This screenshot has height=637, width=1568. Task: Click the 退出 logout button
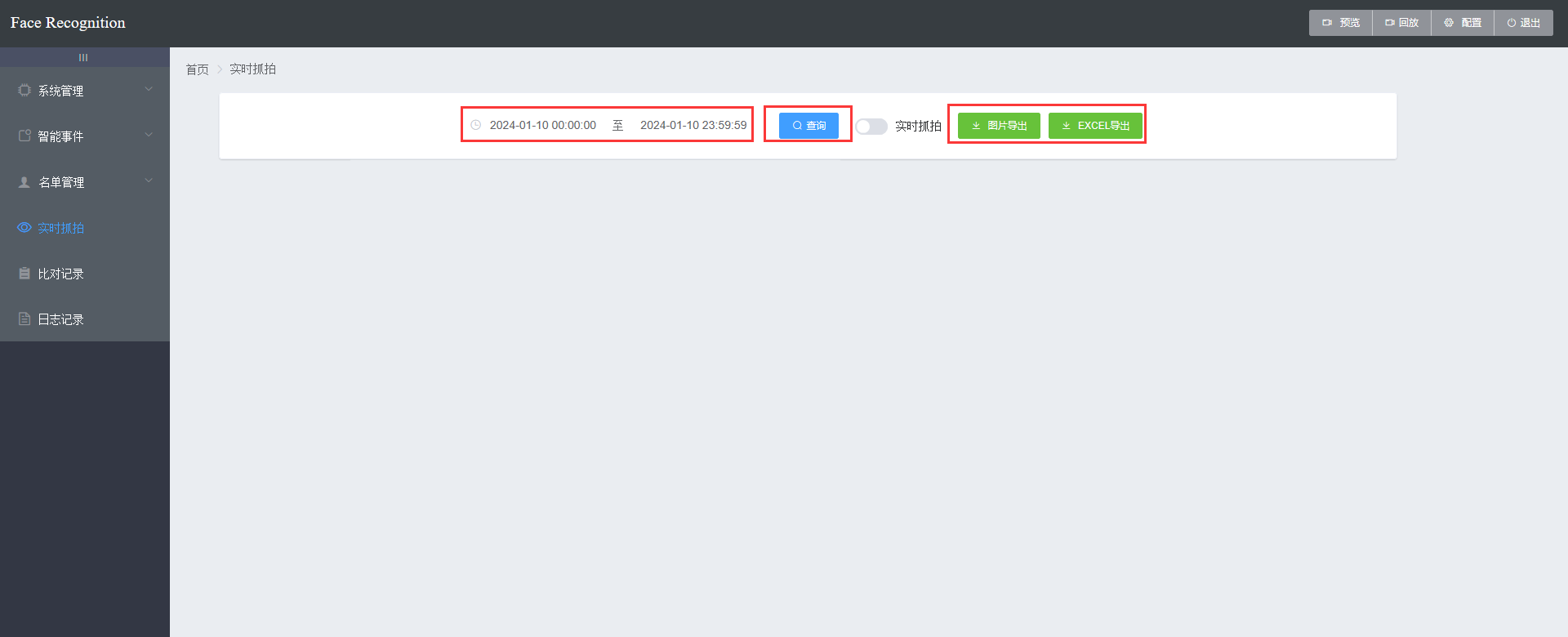point(1523,23)
